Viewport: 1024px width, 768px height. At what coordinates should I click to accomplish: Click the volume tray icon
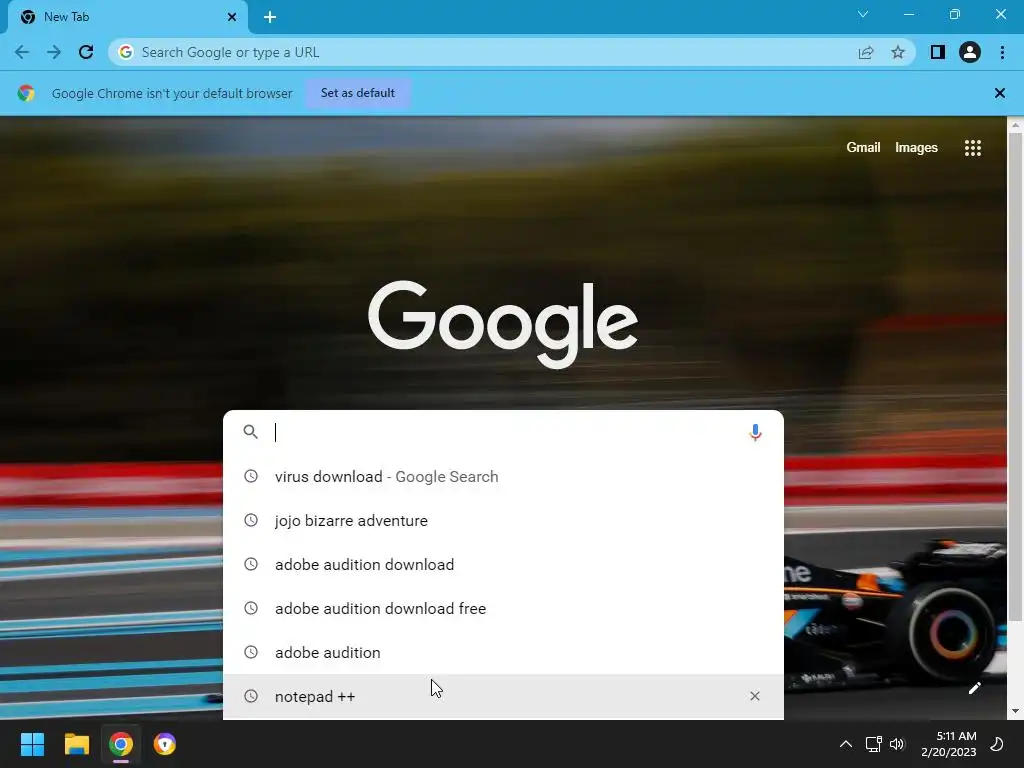[x=897, y=744]
